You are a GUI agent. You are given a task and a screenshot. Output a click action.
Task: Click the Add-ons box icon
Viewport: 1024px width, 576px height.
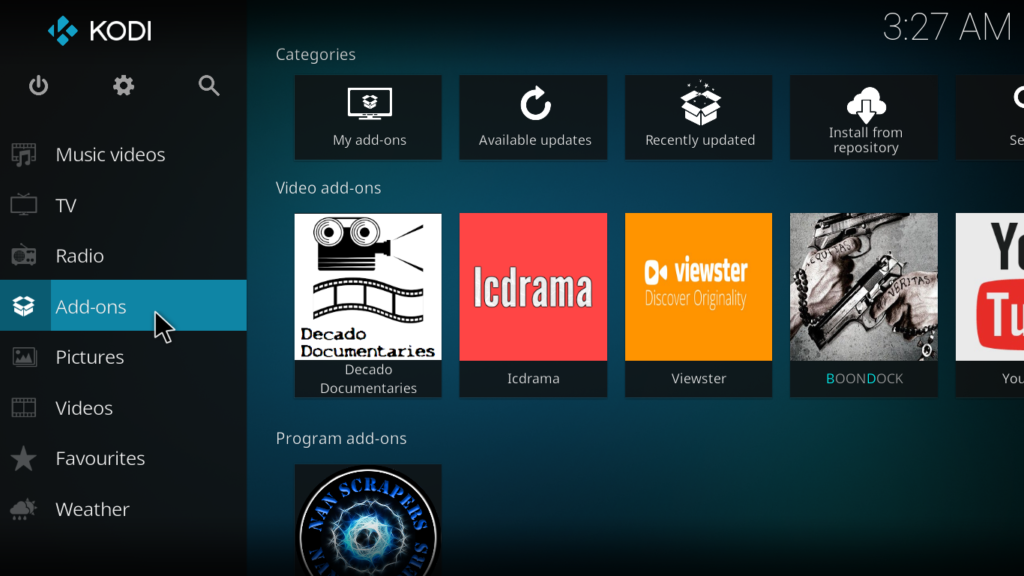[24, 306]
